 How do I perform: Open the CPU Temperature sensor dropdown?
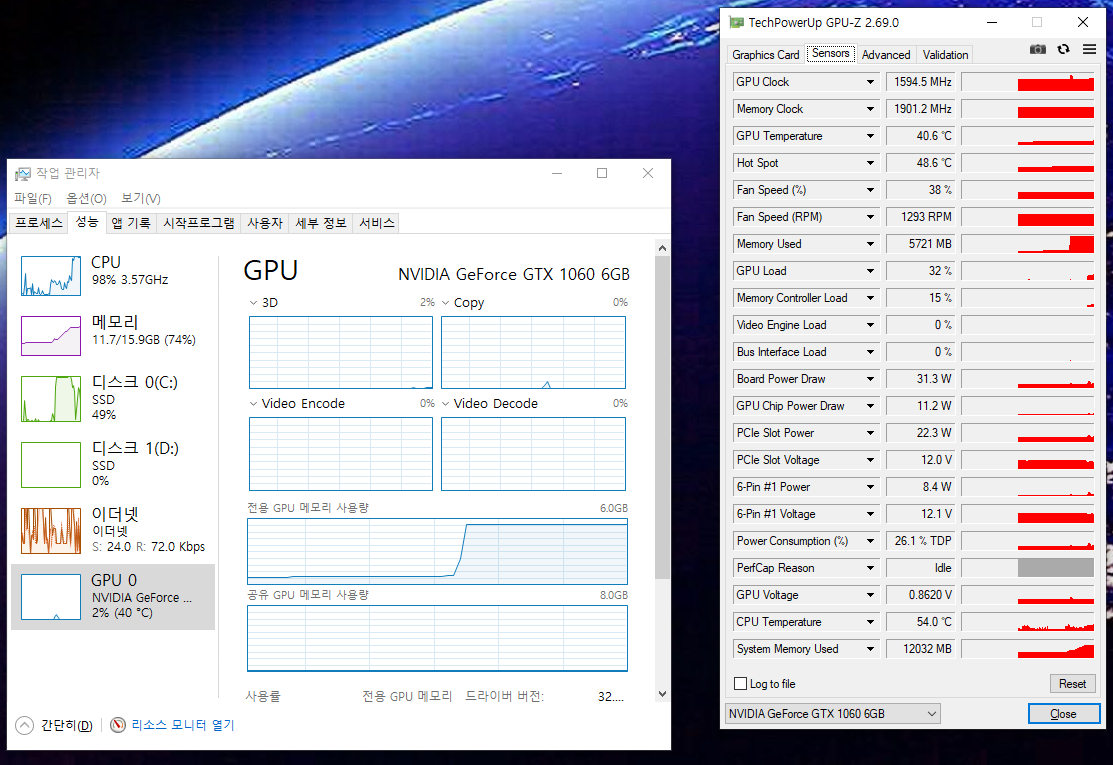(x=870, y=622)
